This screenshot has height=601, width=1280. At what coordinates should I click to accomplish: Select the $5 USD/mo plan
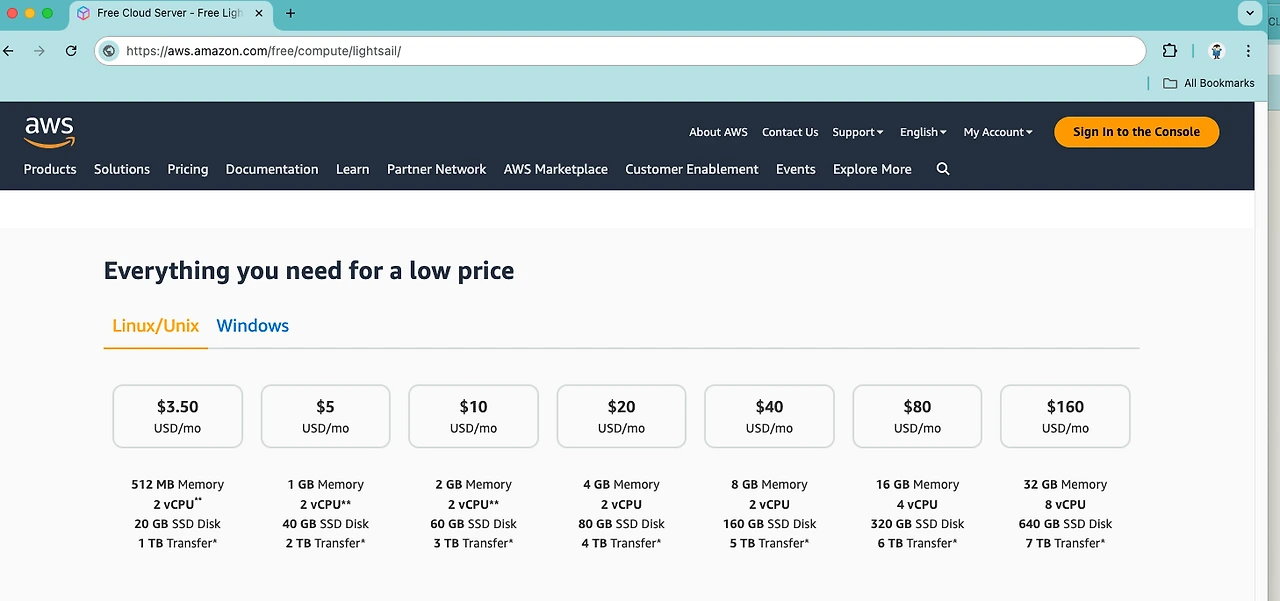[x=325, y=416]
